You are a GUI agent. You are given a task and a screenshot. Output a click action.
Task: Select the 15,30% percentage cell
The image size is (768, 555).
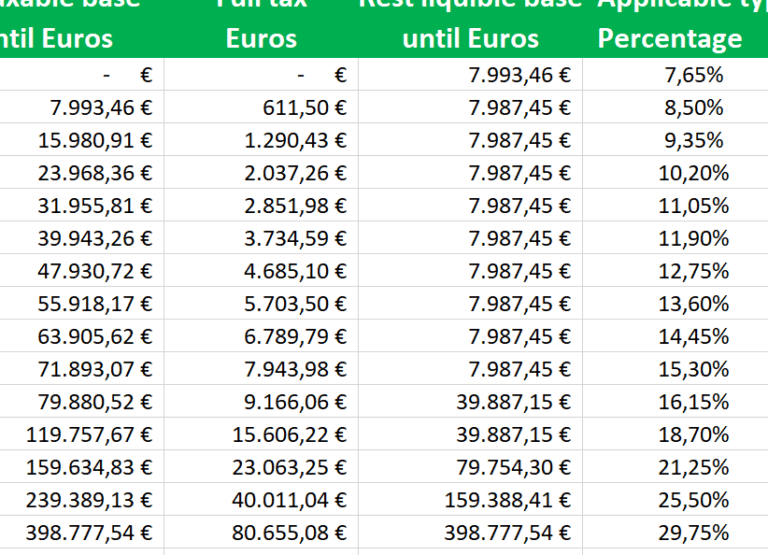click(x=693, y=369)
